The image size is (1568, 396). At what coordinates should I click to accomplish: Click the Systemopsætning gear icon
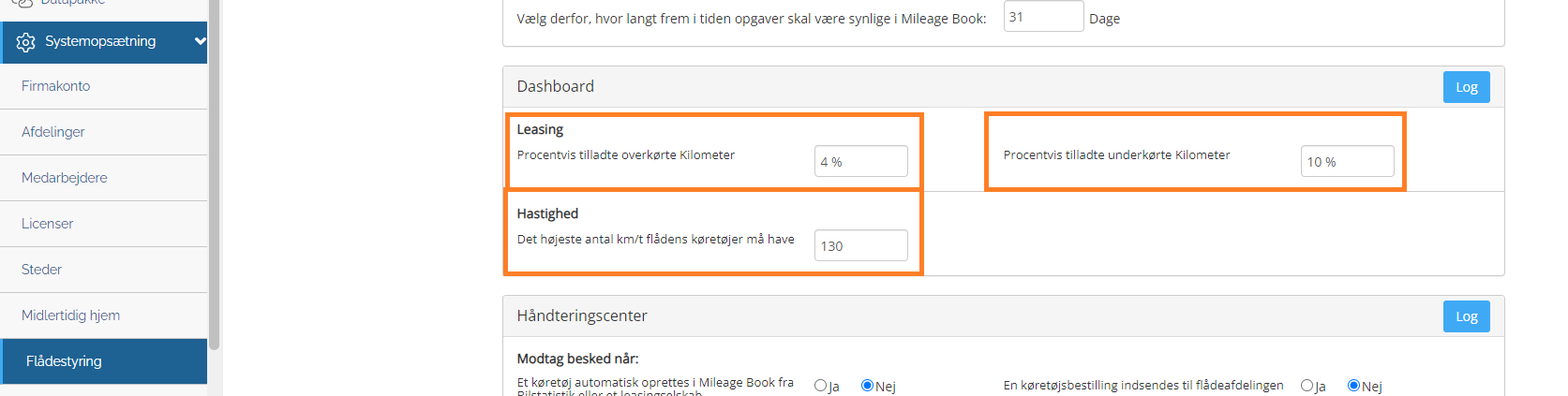click(x=25, y=42)
